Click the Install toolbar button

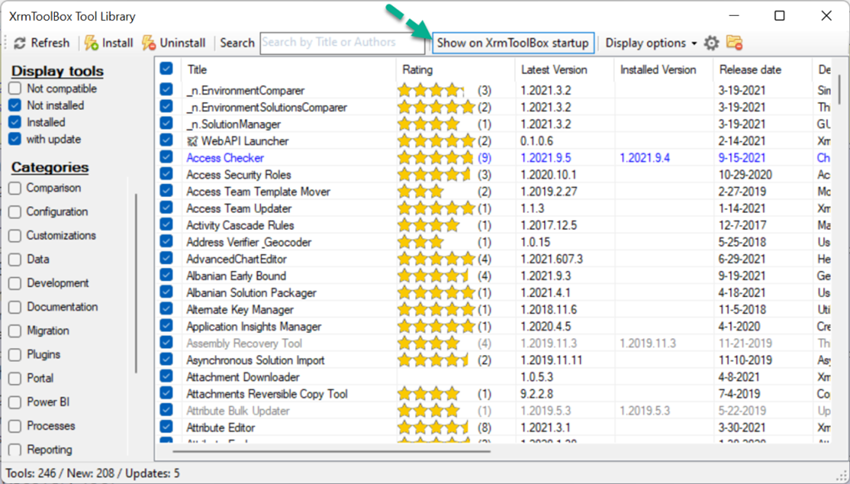click(109, 43)
